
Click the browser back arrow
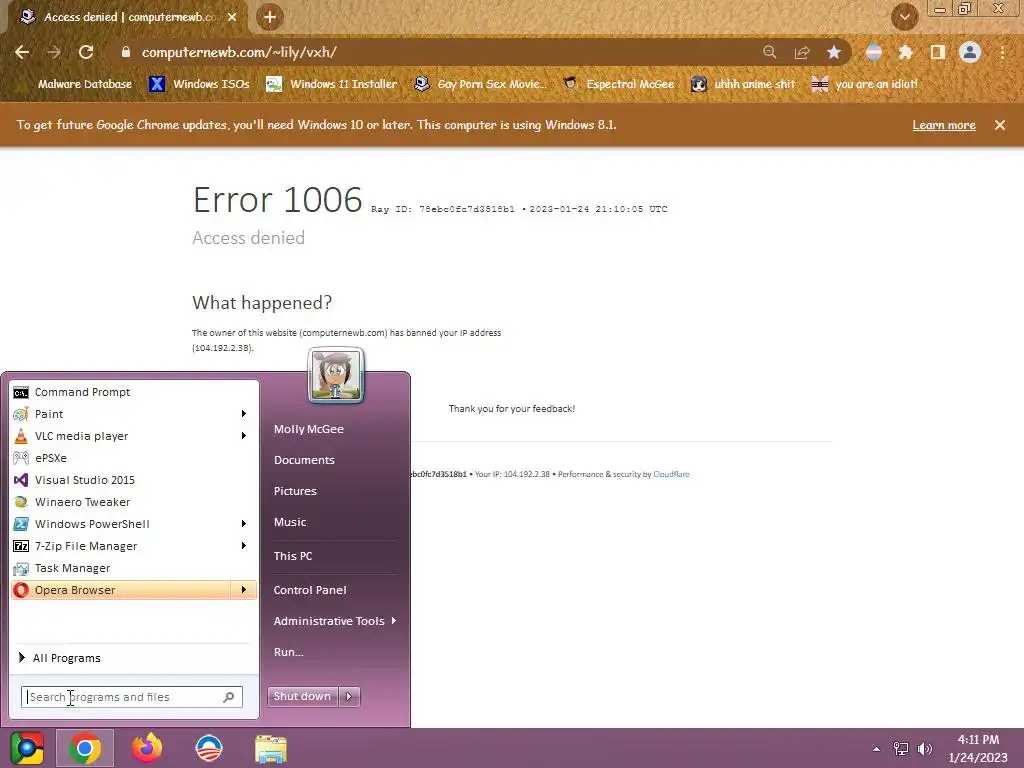(22, 52)
